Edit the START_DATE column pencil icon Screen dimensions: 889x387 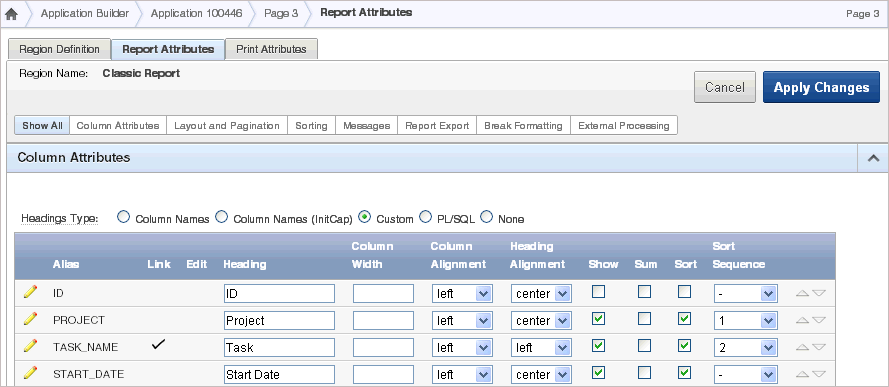30,373
